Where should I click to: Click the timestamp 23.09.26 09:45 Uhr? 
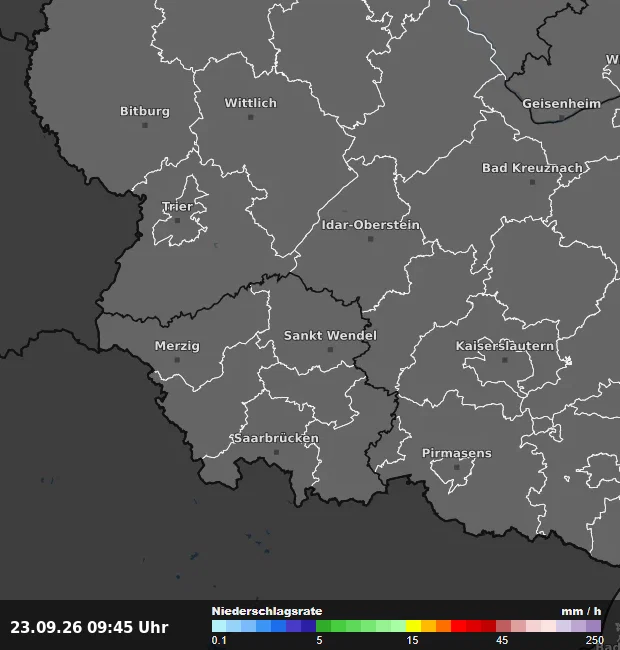point(89,627)
